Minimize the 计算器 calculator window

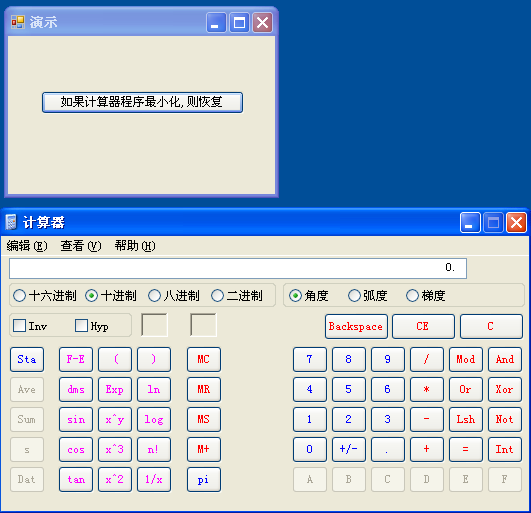point(470,223)
